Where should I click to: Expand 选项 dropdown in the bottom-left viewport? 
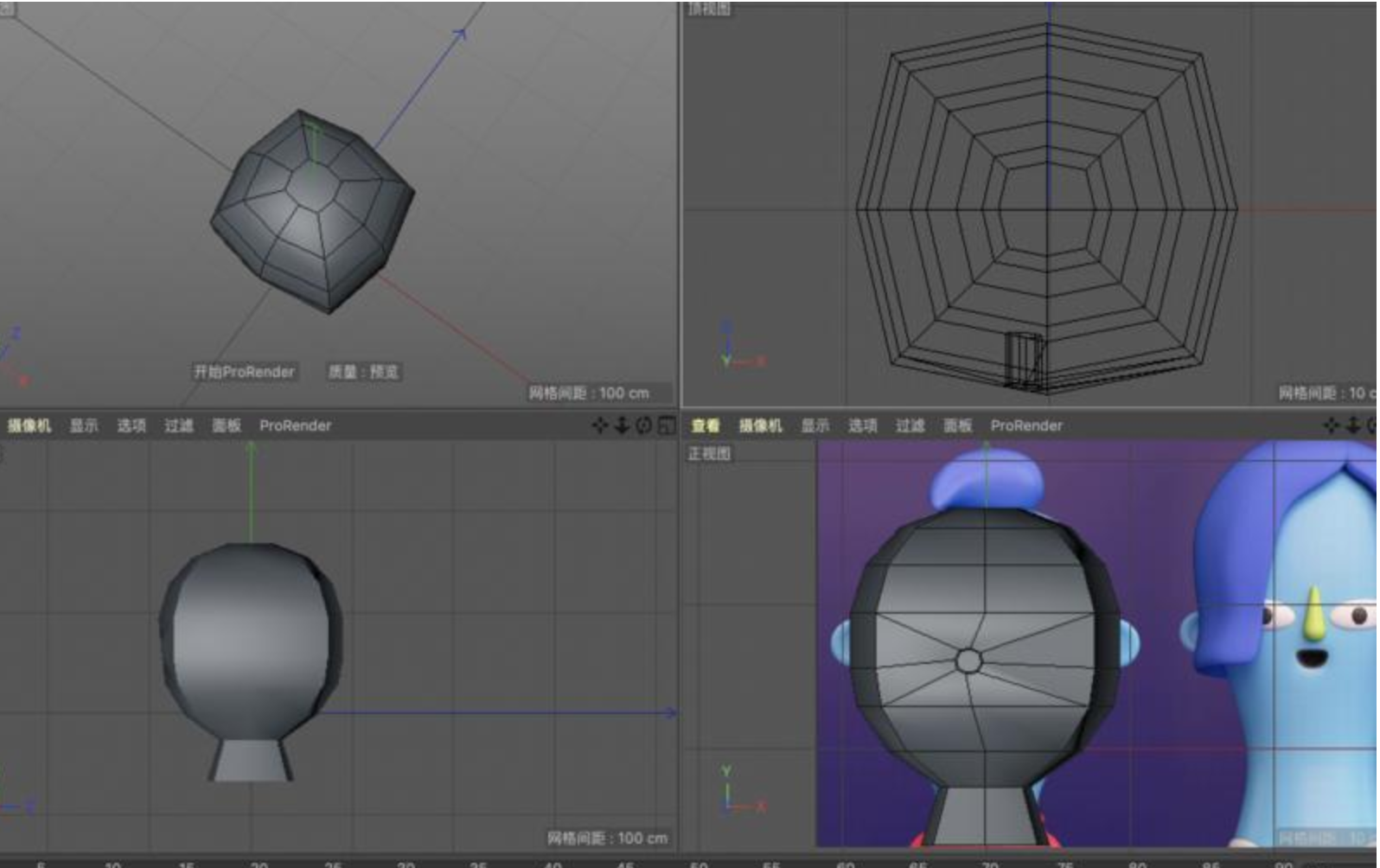click(x=131, y=425)
